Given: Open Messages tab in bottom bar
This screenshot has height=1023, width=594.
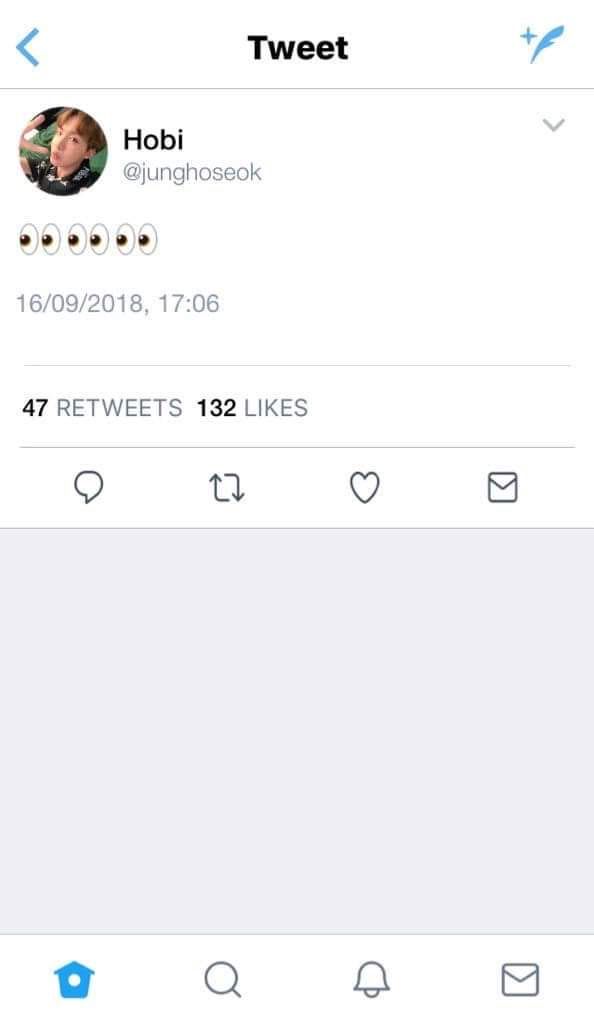Looking at the screenshot, I should point(520,979).
